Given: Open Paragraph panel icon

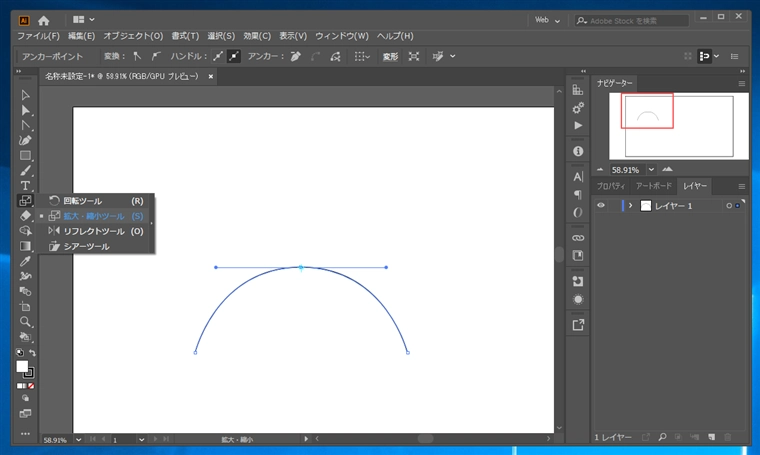Looking at the screenshot, I should click(x=578, y=195).
